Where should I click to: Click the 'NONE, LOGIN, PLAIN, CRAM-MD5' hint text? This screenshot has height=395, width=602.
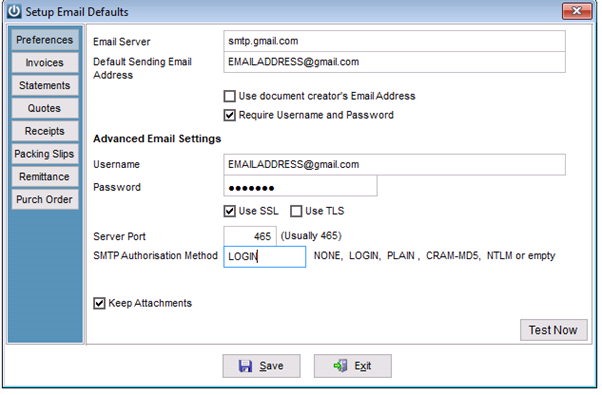point(434,256)
